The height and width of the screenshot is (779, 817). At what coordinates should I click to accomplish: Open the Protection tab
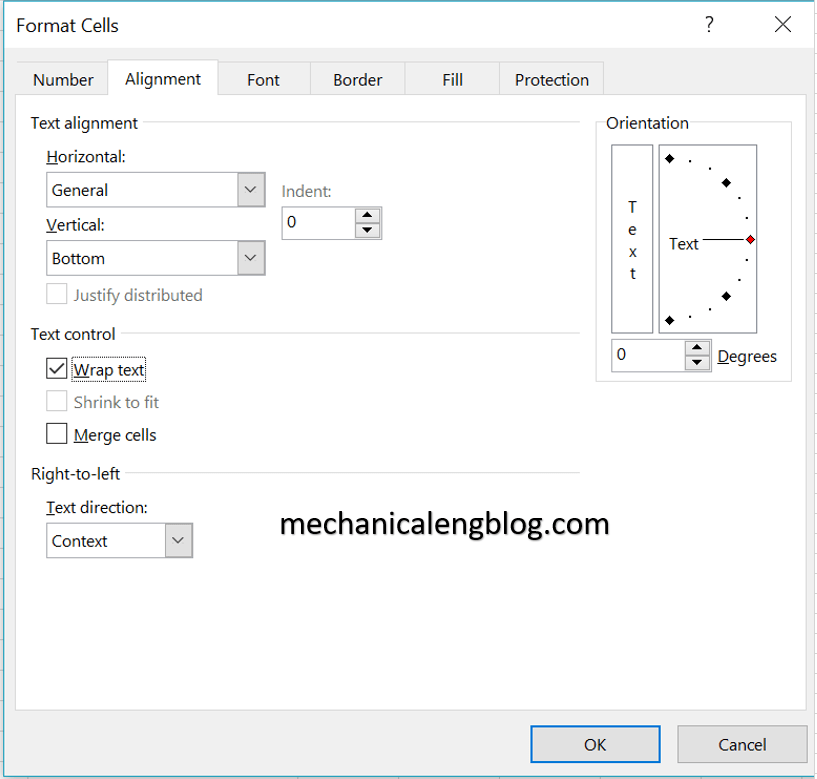[551, 79]
